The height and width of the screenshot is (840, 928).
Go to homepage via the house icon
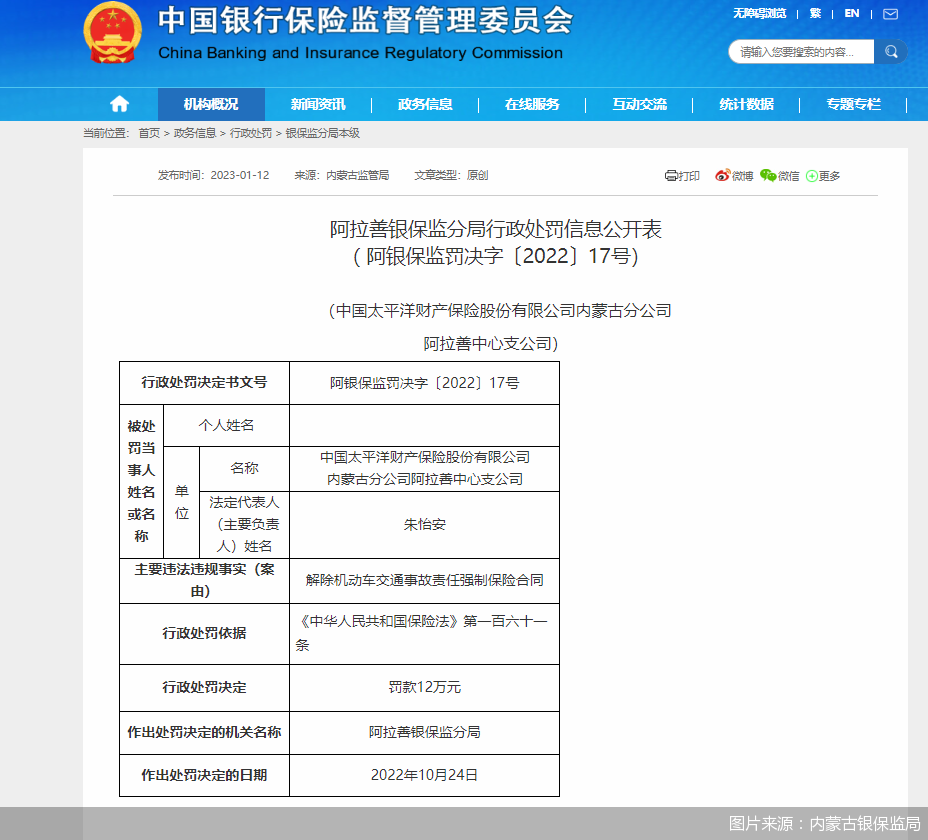point(118,104)
